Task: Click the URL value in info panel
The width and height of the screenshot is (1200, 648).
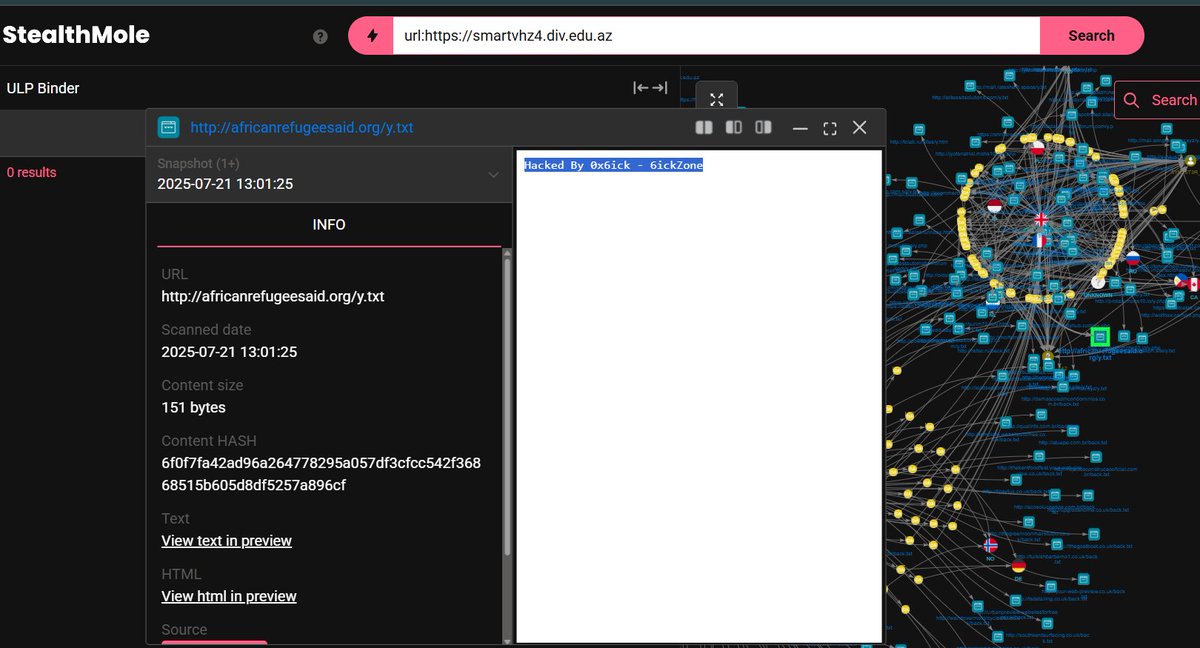Action: [x=273, y=296]
